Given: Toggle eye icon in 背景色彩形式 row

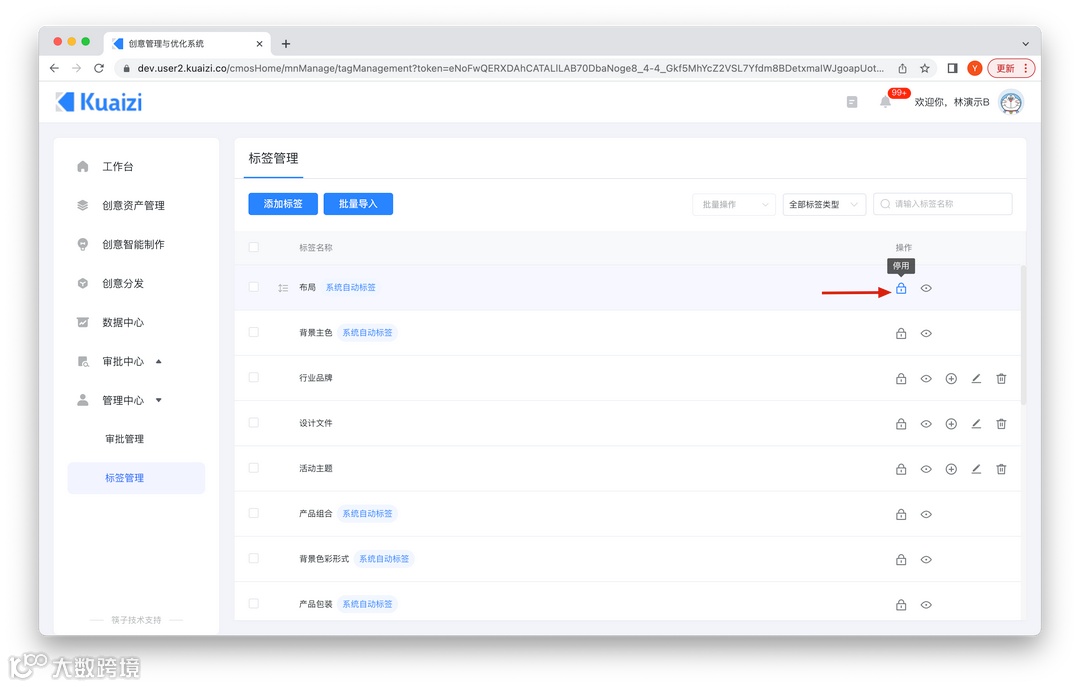Looking at the screenshot, I should [926, 560].
